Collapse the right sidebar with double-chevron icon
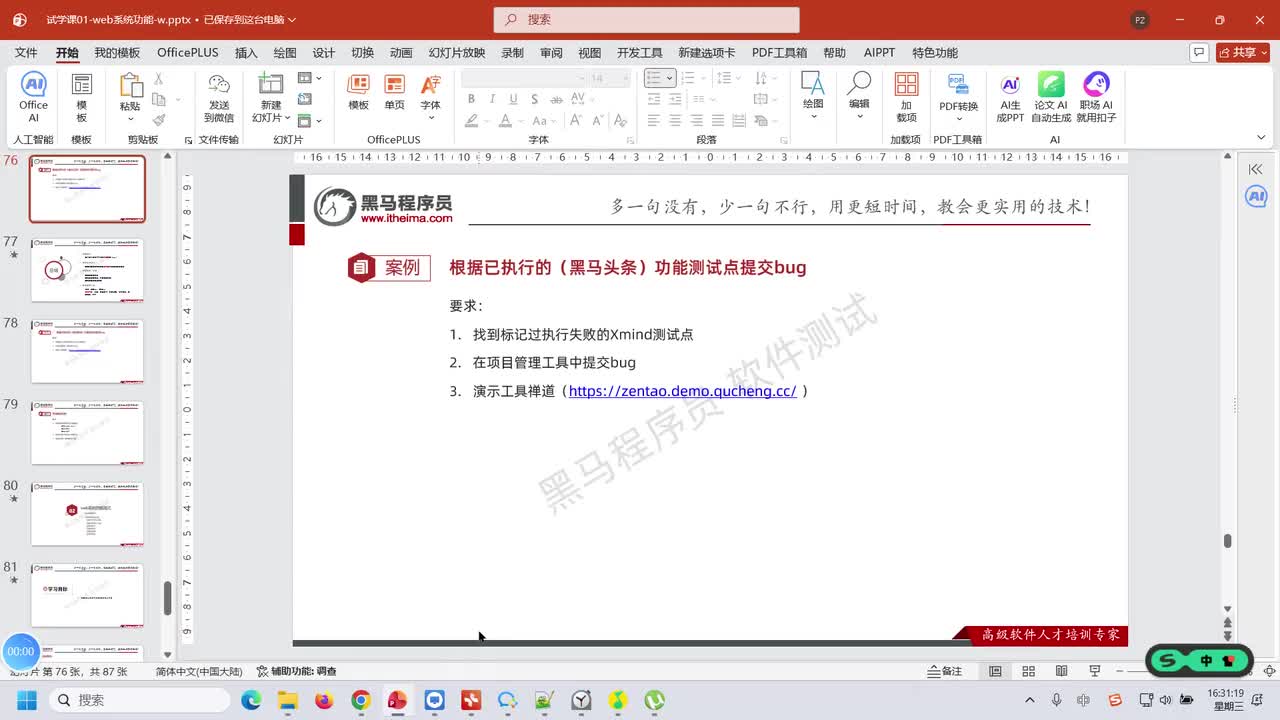1280x720 pixels. pyautogui.click(x=1256, y=169)
